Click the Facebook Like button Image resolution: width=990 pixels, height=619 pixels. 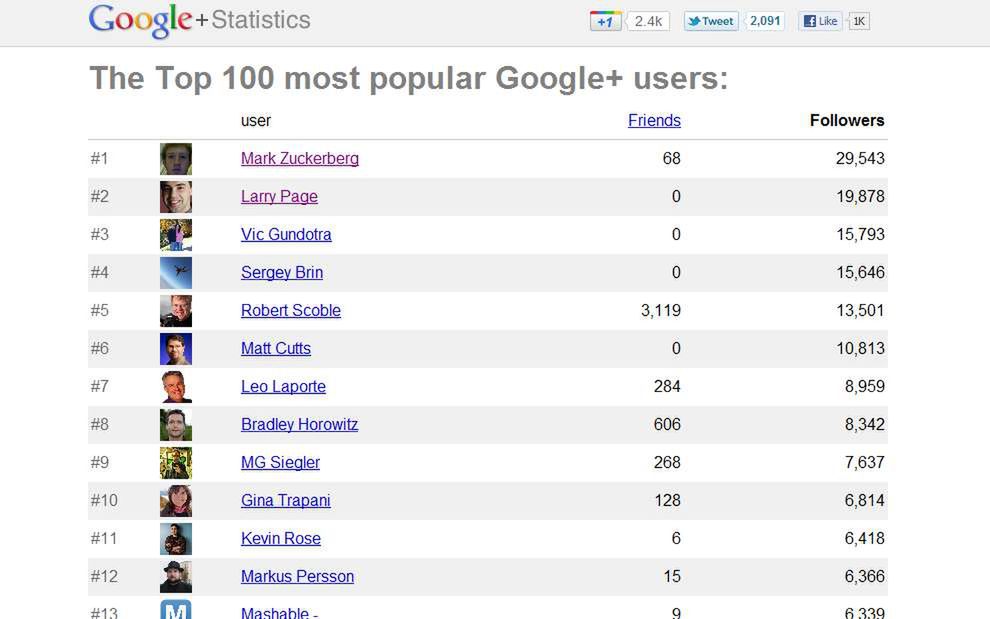(x=820, y=21)
